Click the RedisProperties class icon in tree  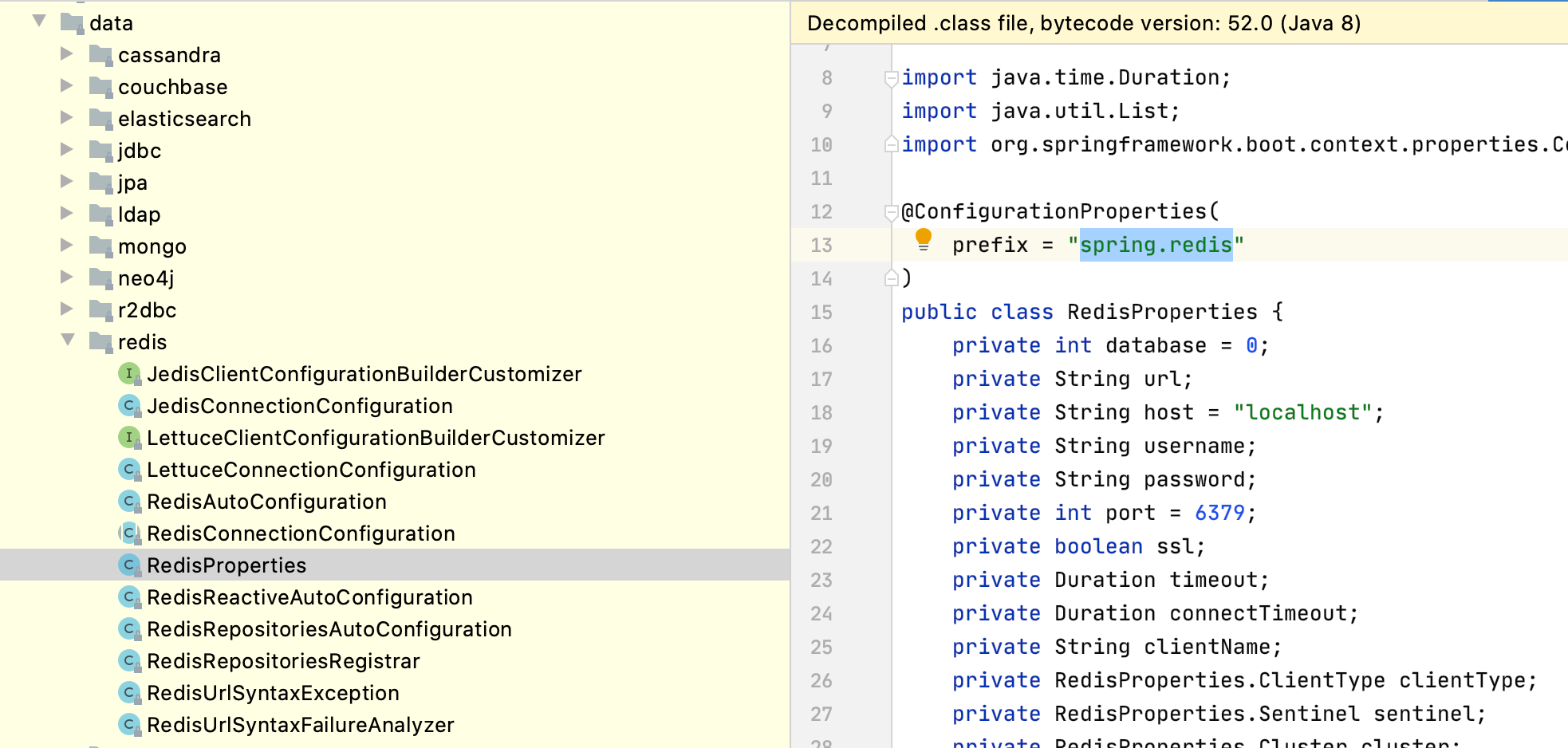pos(128,565)
